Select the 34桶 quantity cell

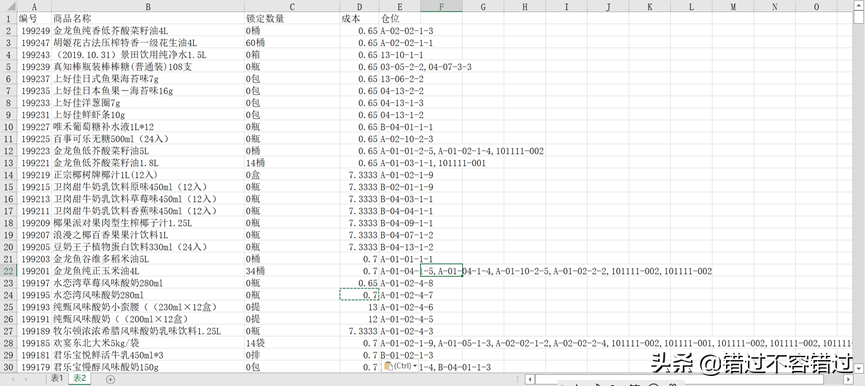tap(292, 271)
